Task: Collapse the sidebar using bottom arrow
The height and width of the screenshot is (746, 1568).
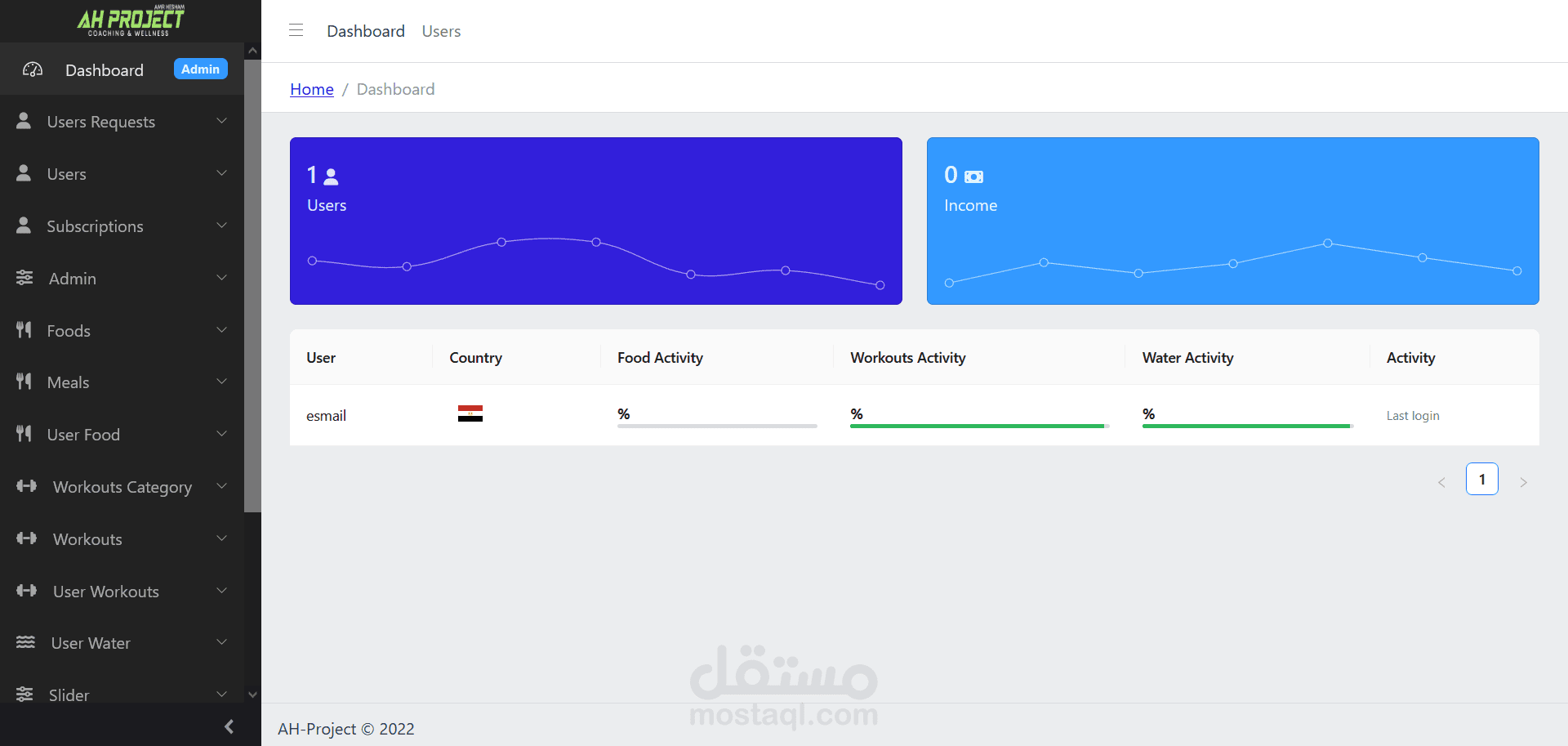Action: (x=229, y=726)
